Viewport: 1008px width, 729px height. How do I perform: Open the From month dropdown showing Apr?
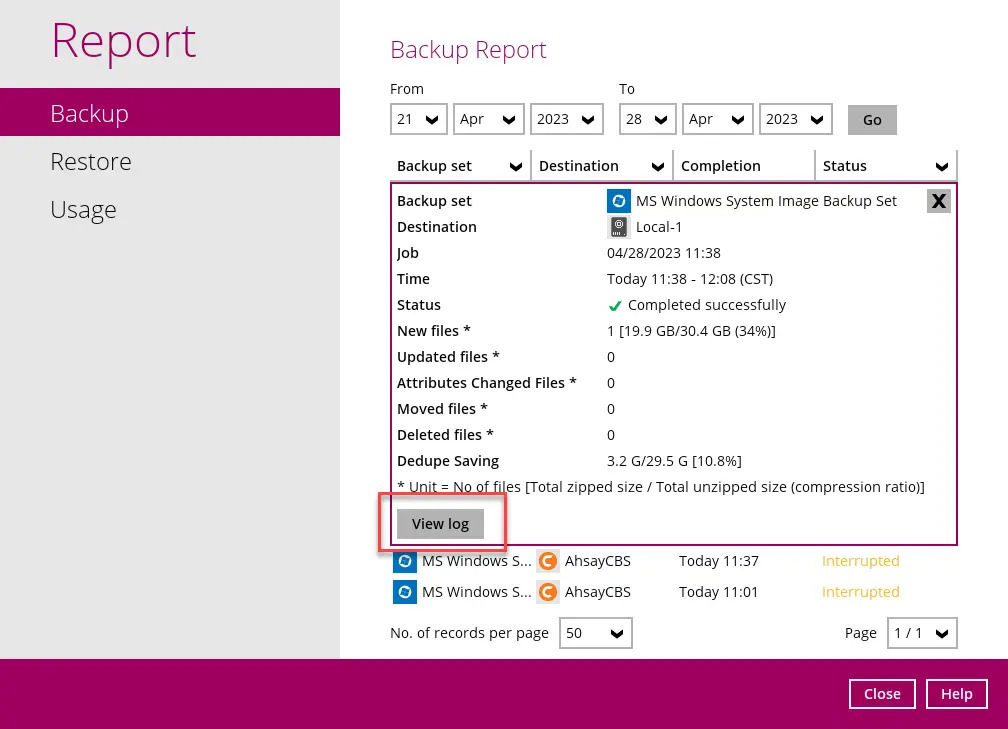tap(488, 119)
